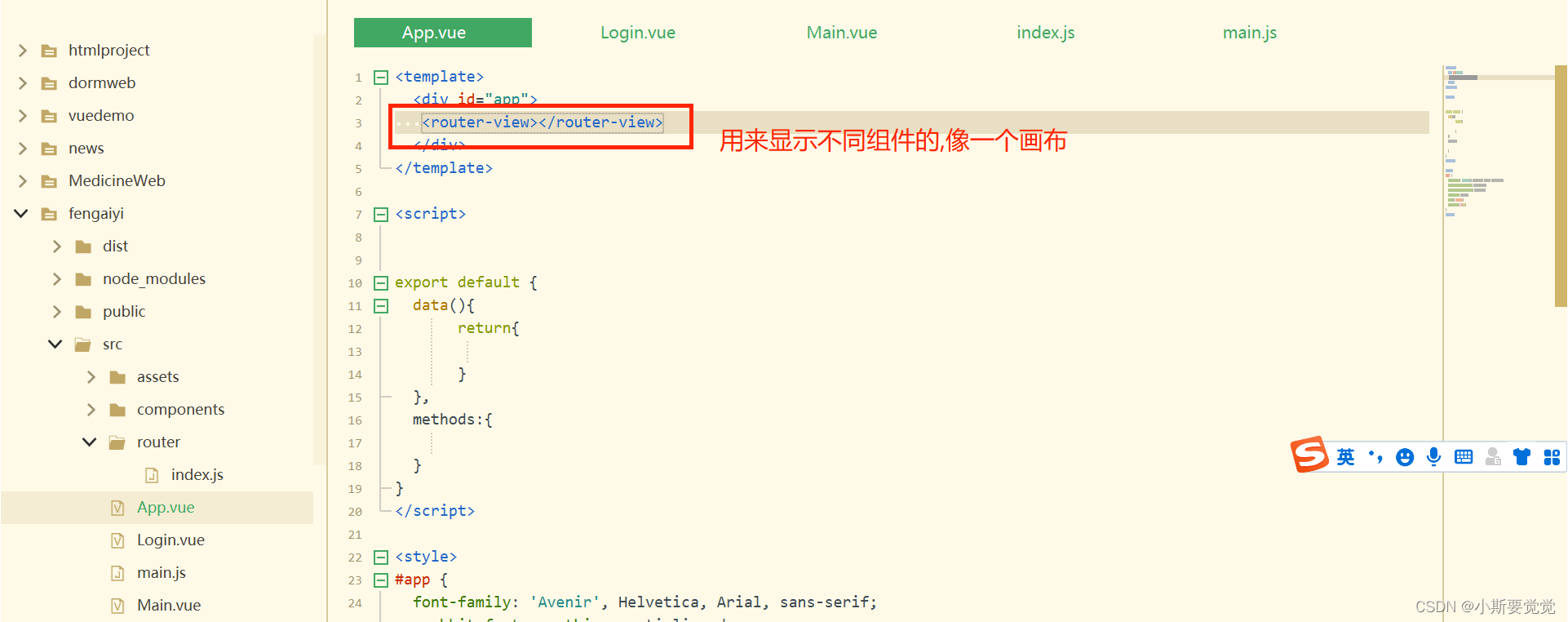Select App.vue in the project tree
Screen dimensions: 1568x622
tap(166, 508)
